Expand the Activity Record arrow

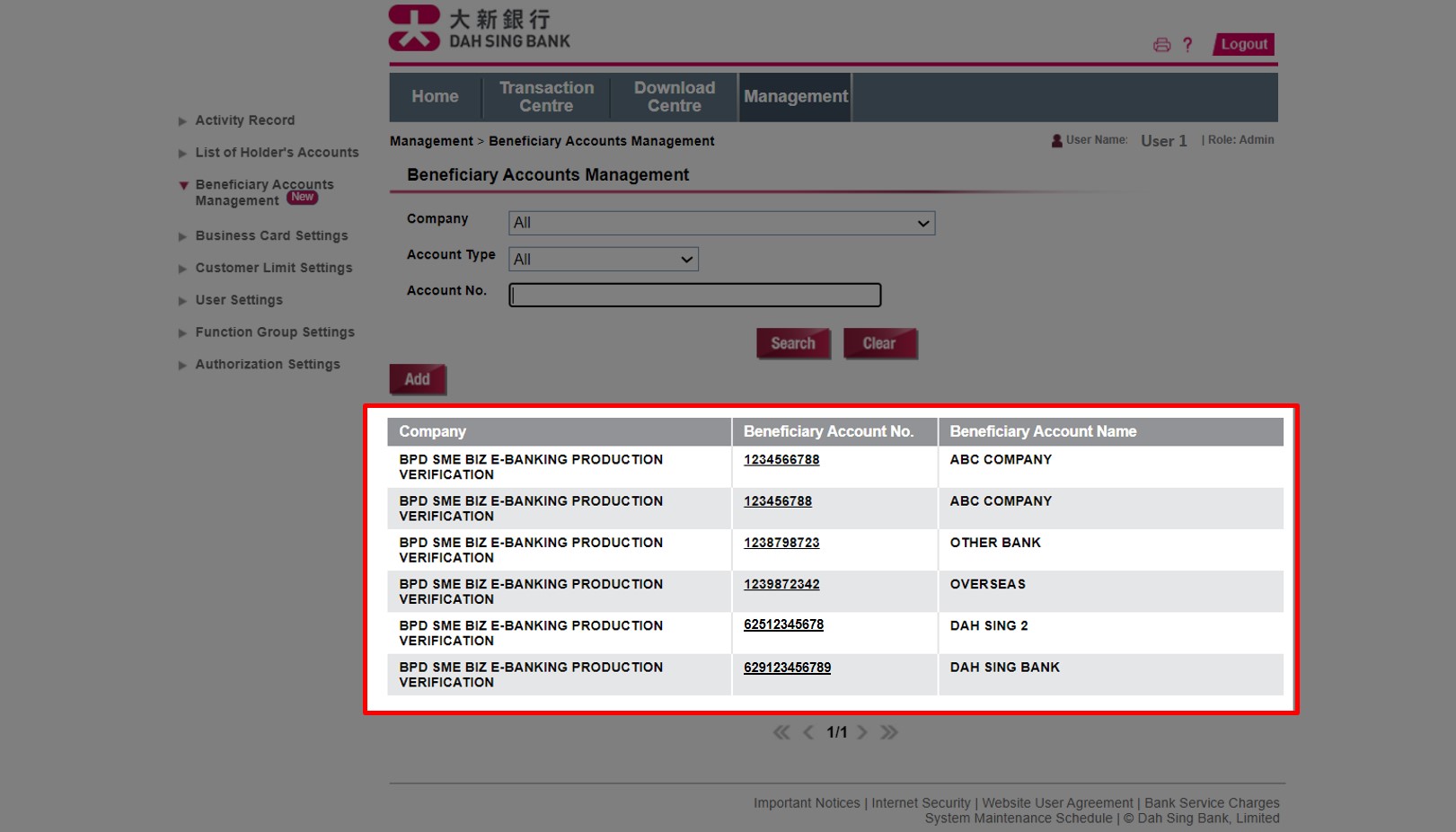click(x=182, y=121)
